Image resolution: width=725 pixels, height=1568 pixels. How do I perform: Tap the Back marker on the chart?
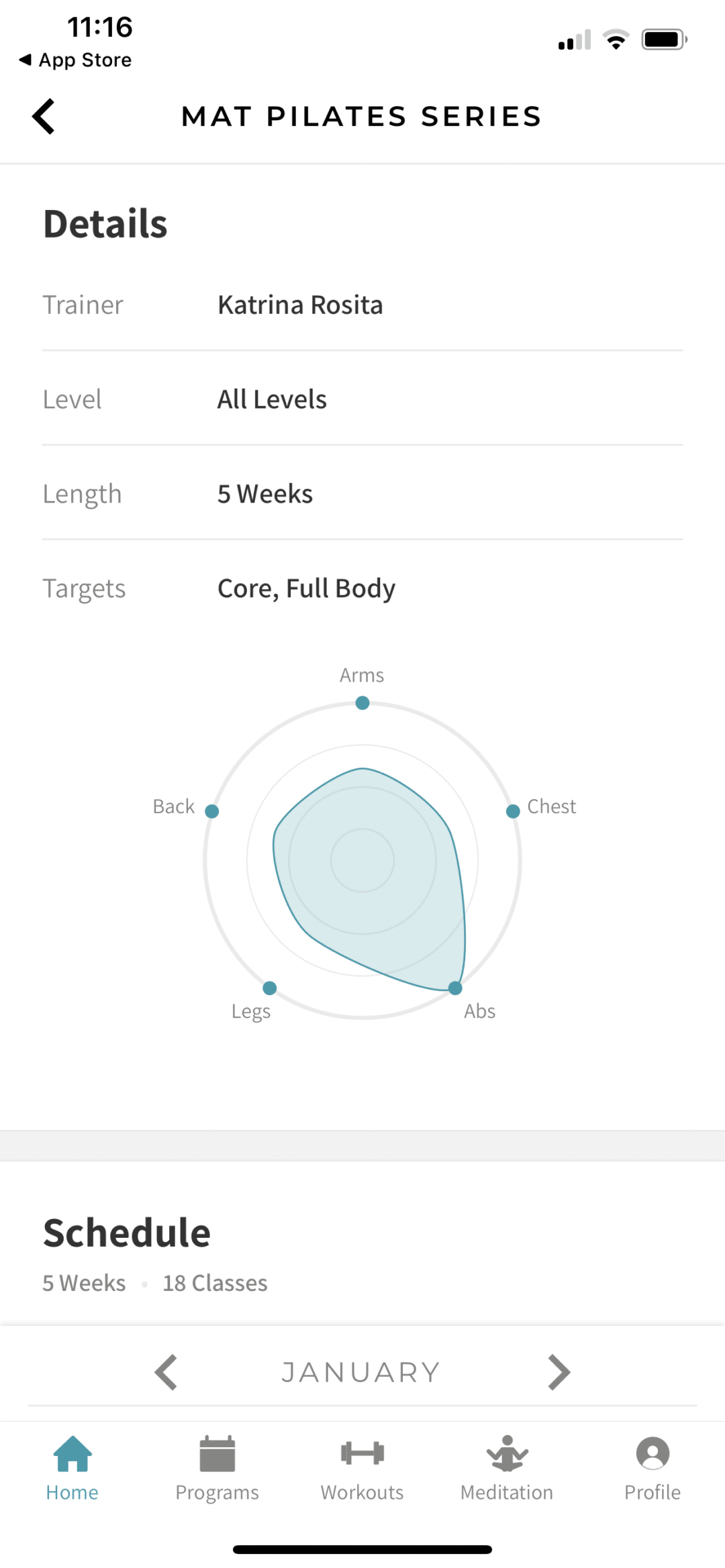(x=211, y=811)
